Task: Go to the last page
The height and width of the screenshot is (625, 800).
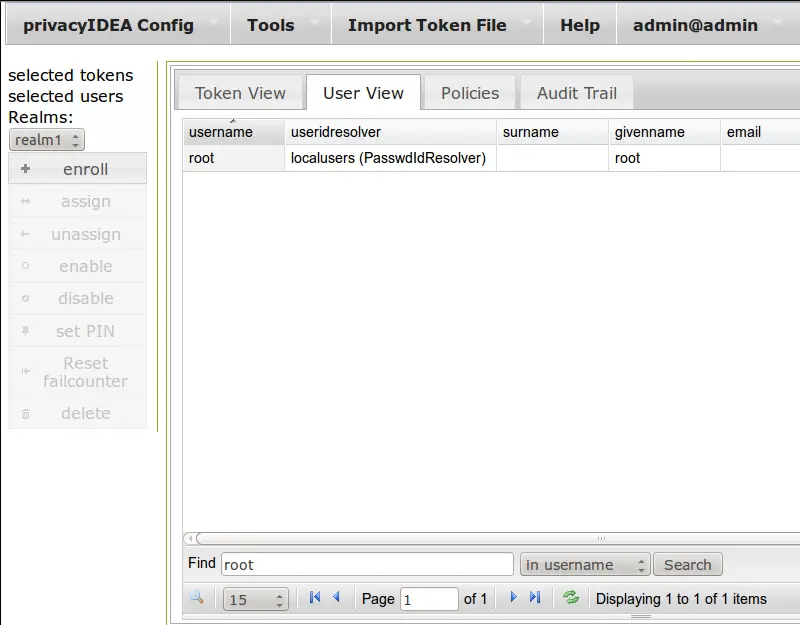Action: tap(535, 597)
